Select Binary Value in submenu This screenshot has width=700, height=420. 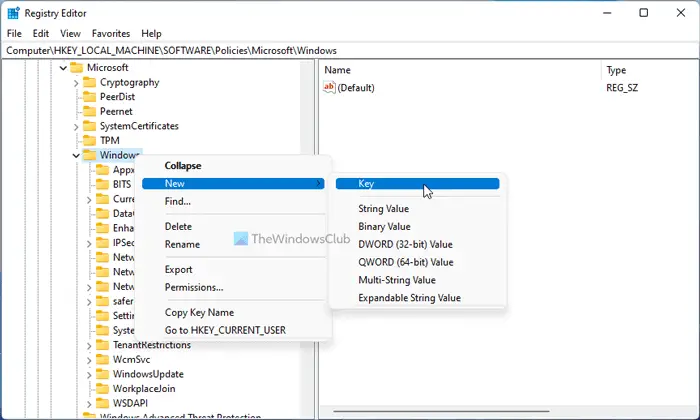coord(417,226)
